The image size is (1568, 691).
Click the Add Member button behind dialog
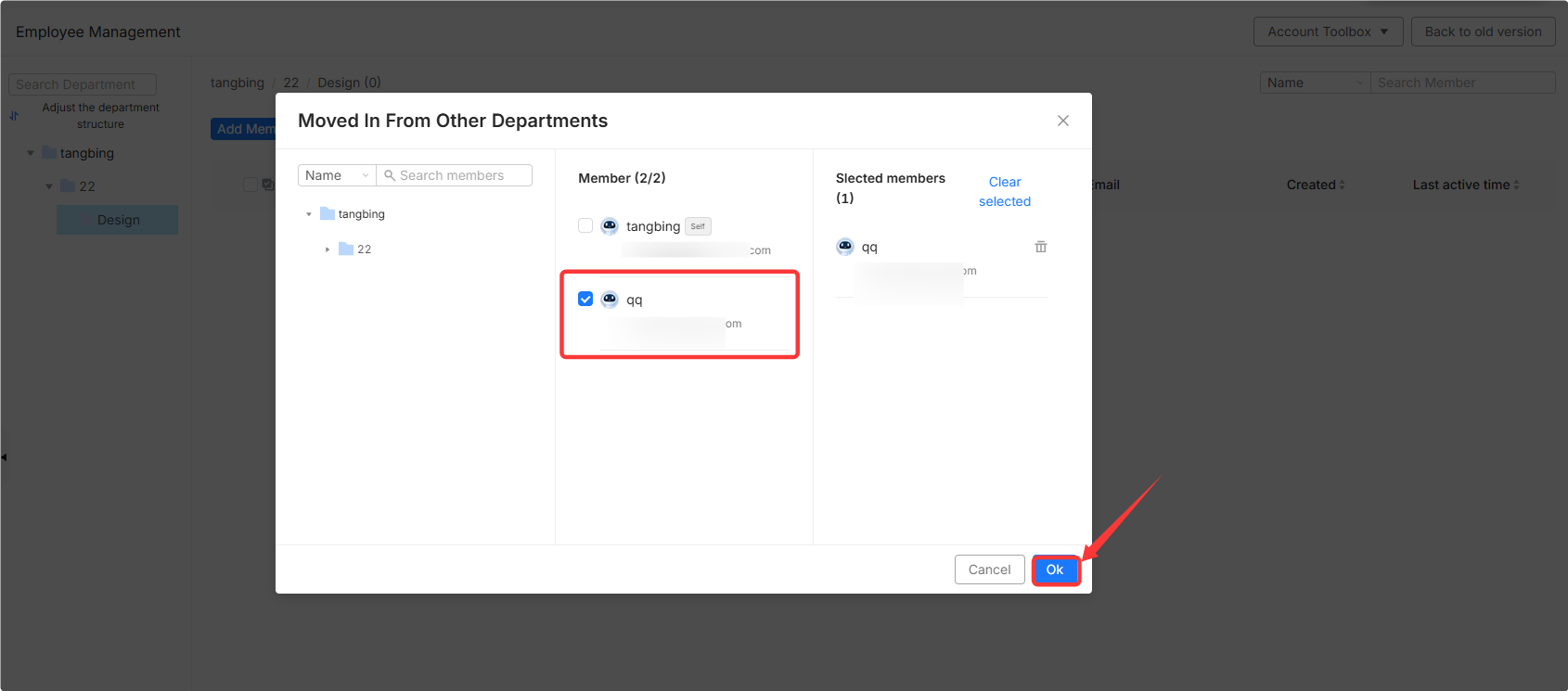245,129
